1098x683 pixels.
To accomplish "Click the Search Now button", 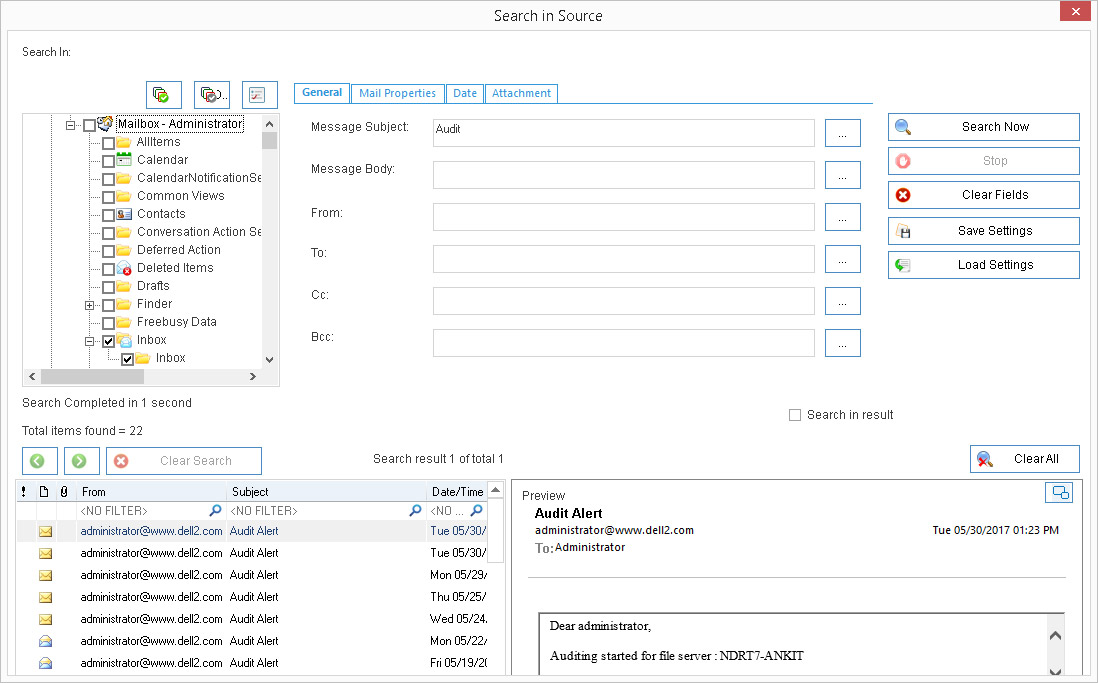I will pyautogui.click(x=984, y=127).
